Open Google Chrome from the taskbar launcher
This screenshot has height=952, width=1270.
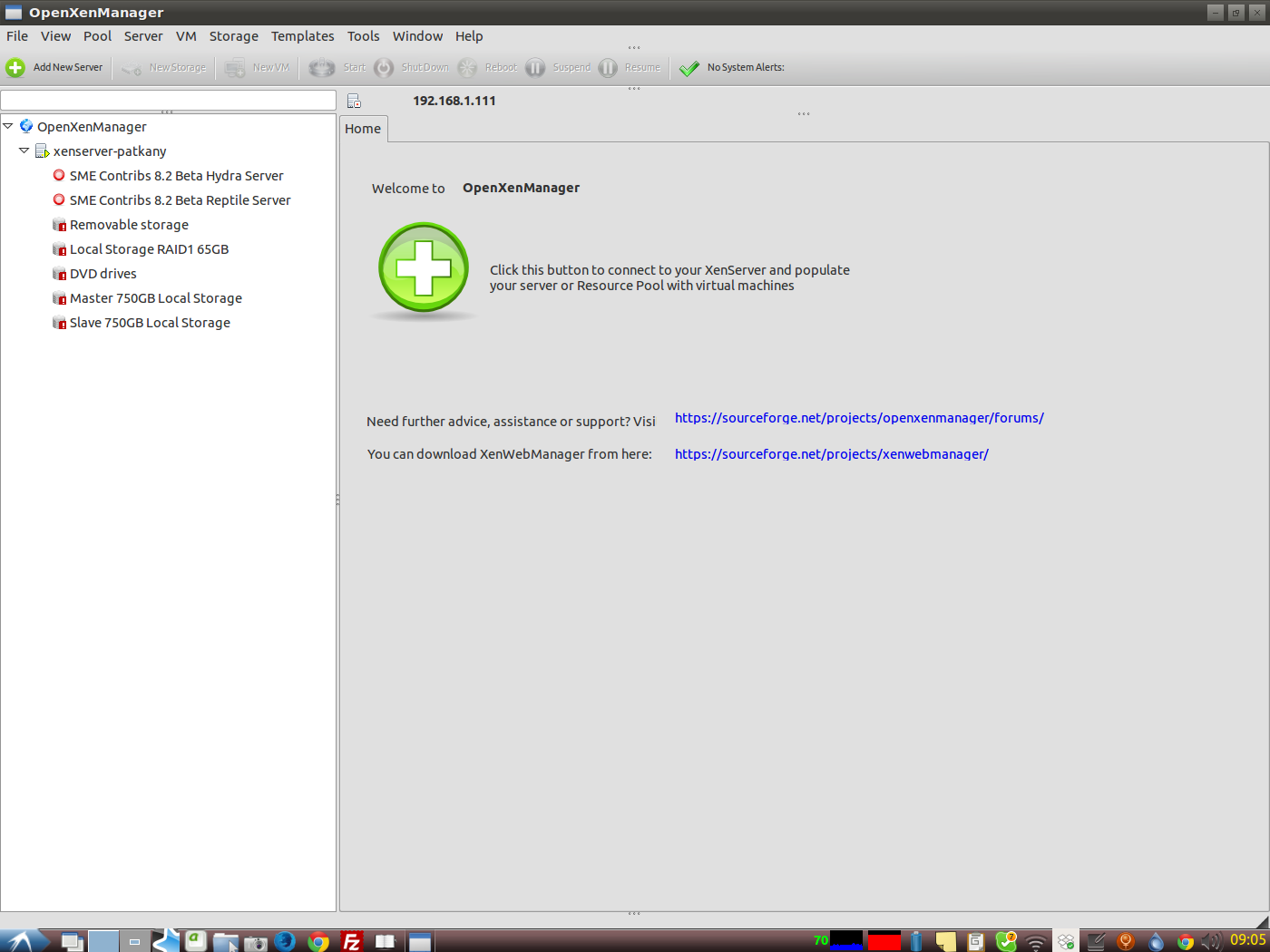click(317, 941)
